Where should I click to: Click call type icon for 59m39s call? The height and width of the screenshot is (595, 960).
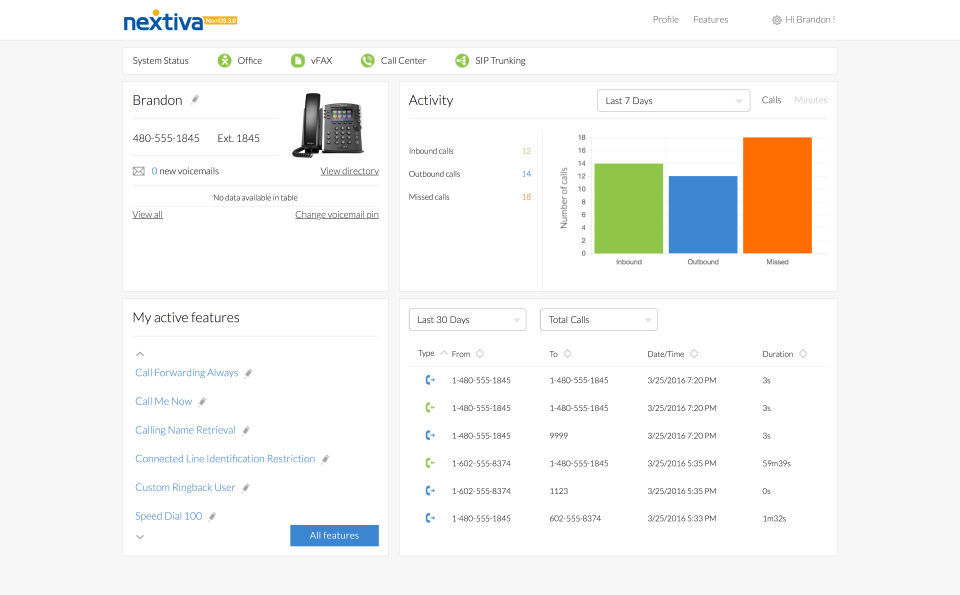click(x=430, y=463)
